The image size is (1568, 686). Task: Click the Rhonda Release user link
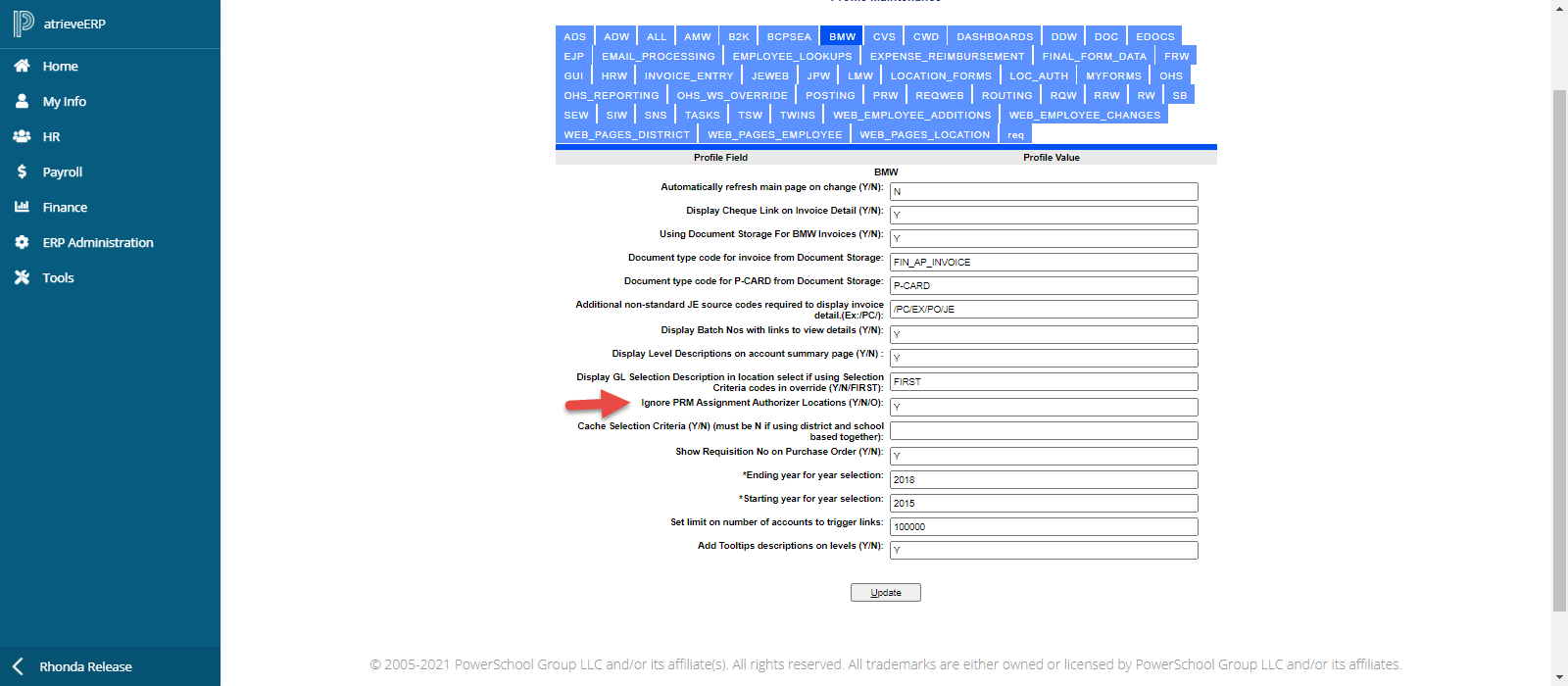85,666
